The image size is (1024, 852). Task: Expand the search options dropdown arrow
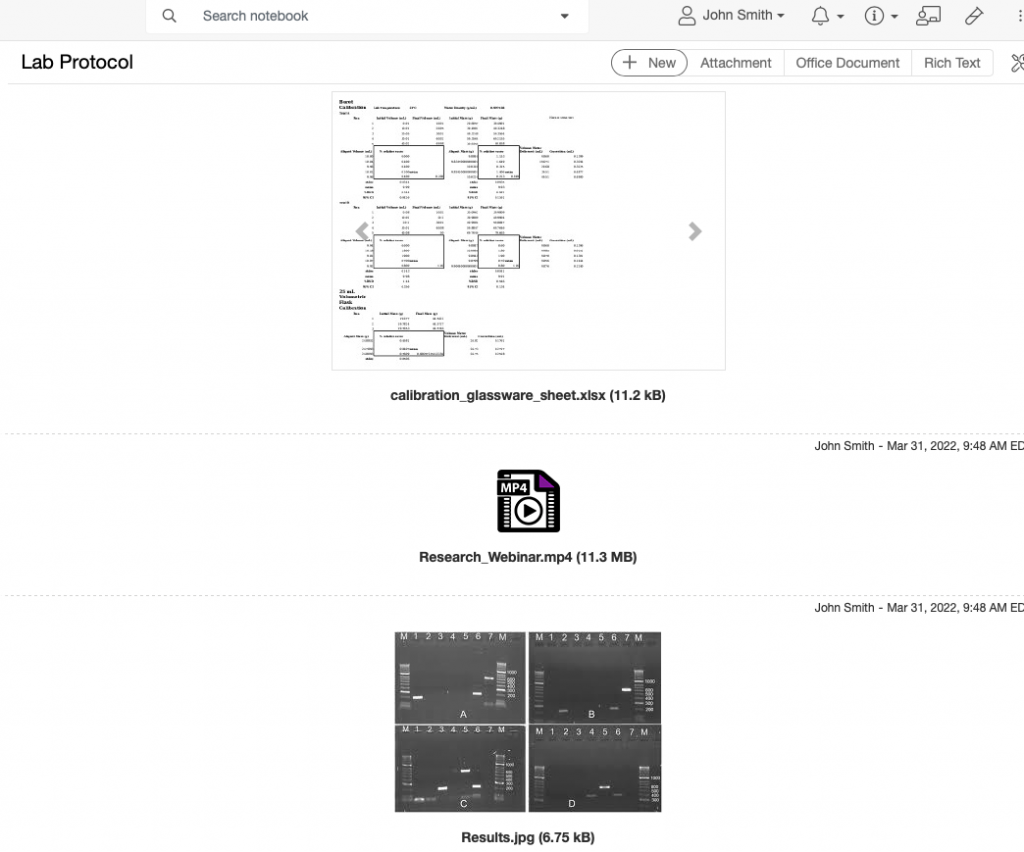pyautogui.click(x=565, y=16)
